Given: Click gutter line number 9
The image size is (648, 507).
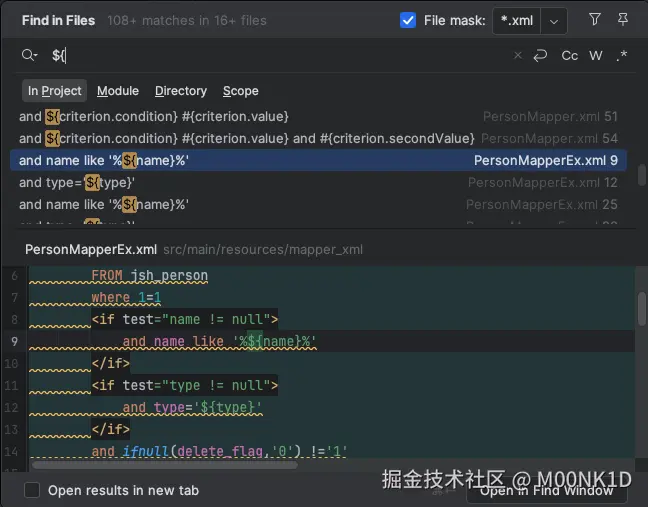Looking at the screenshot, I should (14, 341).
